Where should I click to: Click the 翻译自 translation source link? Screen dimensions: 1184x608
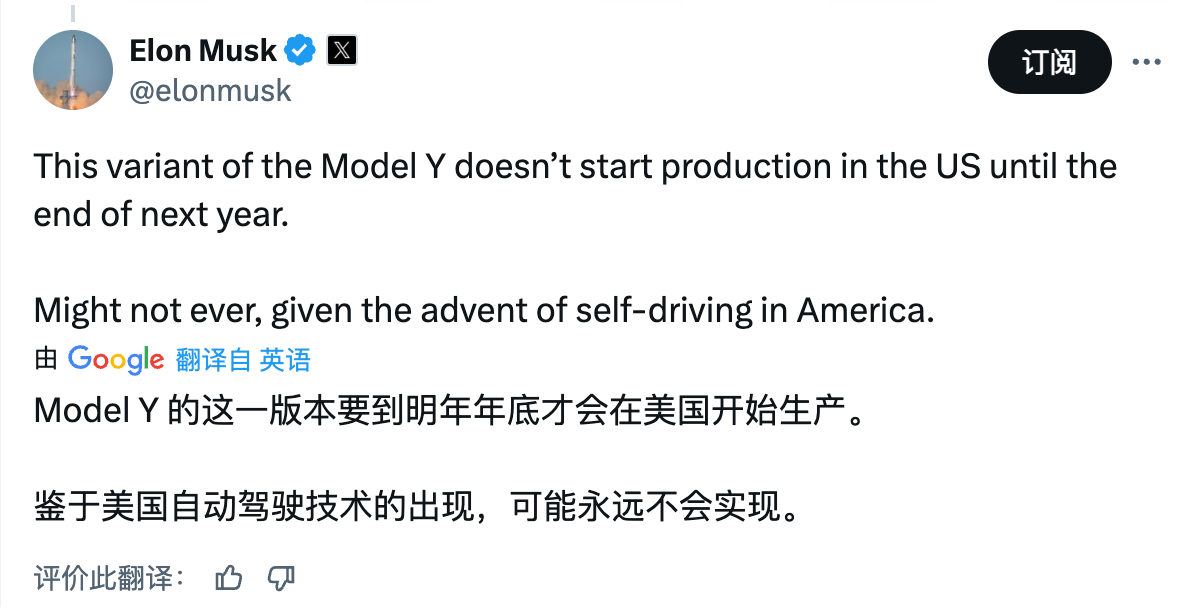pos(213,360)
